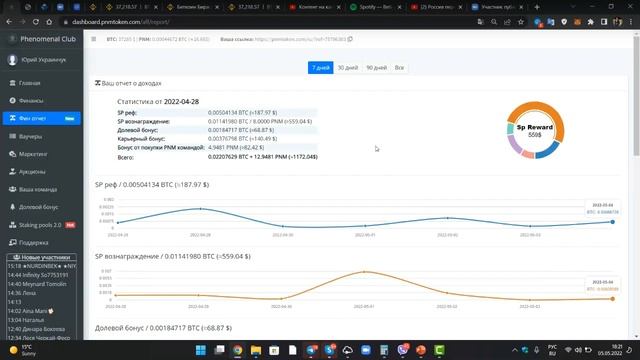640x360 pixels.
Task: Click new member 14:02 Aina Mani
Action: click(31, 311)
